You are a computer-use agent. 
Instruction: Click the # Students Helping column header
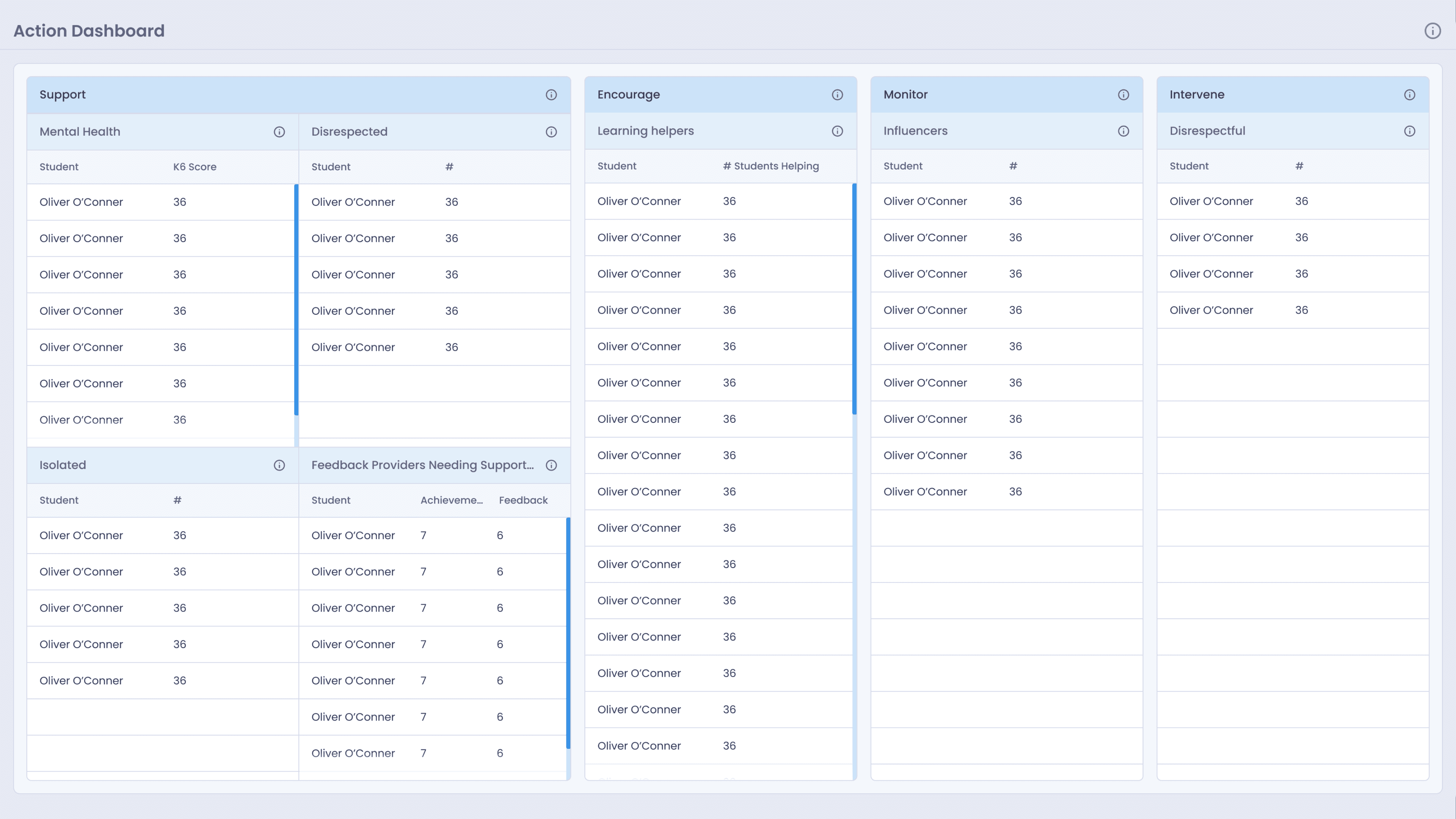point(771,166)
